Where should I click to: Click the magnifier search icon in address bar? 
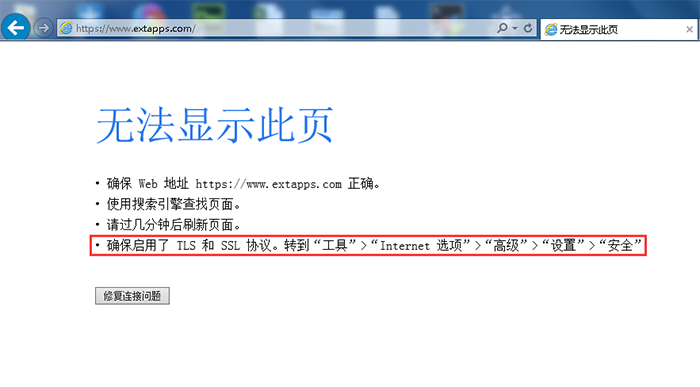click(502, 28)
